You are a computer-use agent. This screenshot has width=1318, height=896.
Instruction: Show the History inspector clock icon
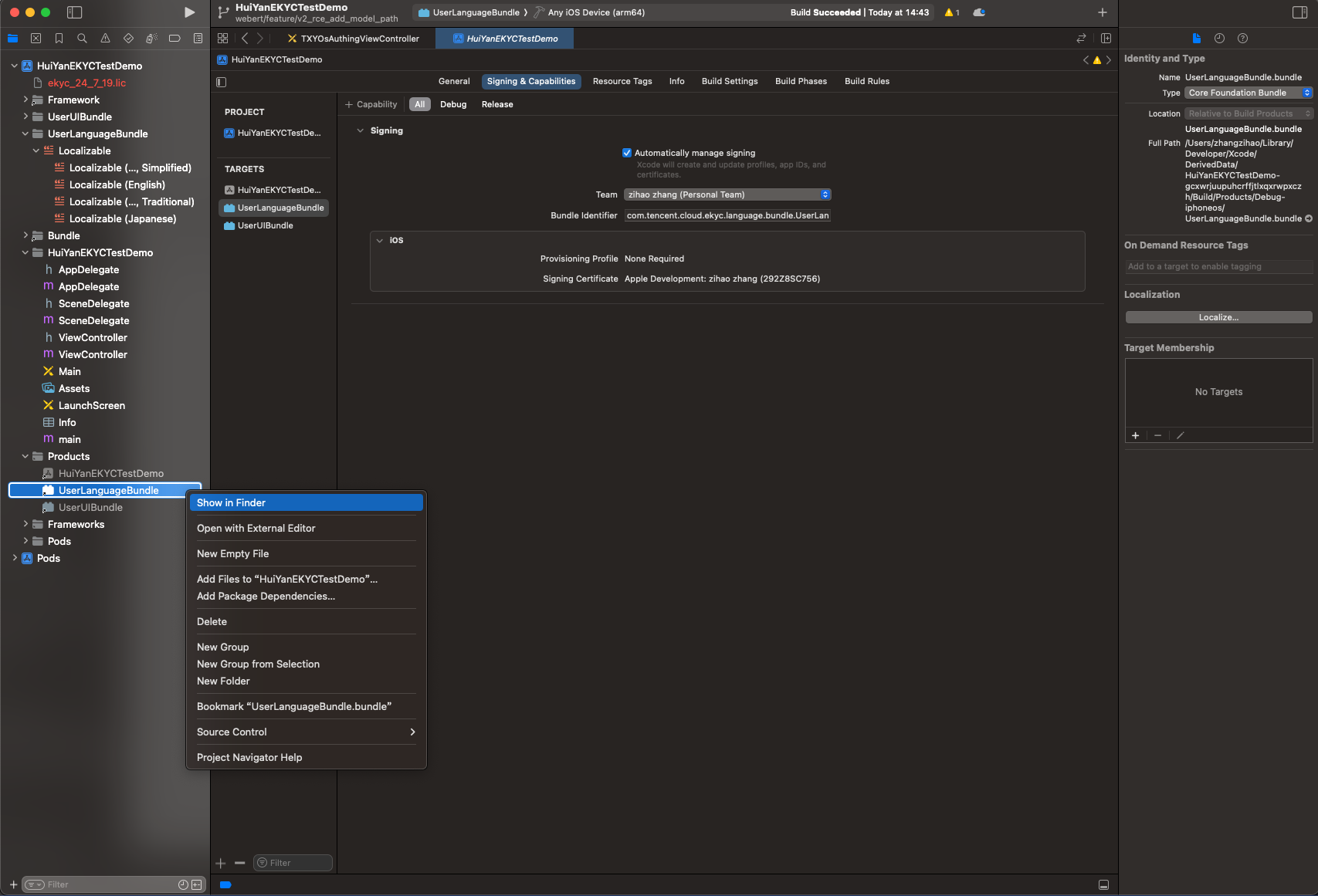pyautogui.click(x=1219, y=39)
